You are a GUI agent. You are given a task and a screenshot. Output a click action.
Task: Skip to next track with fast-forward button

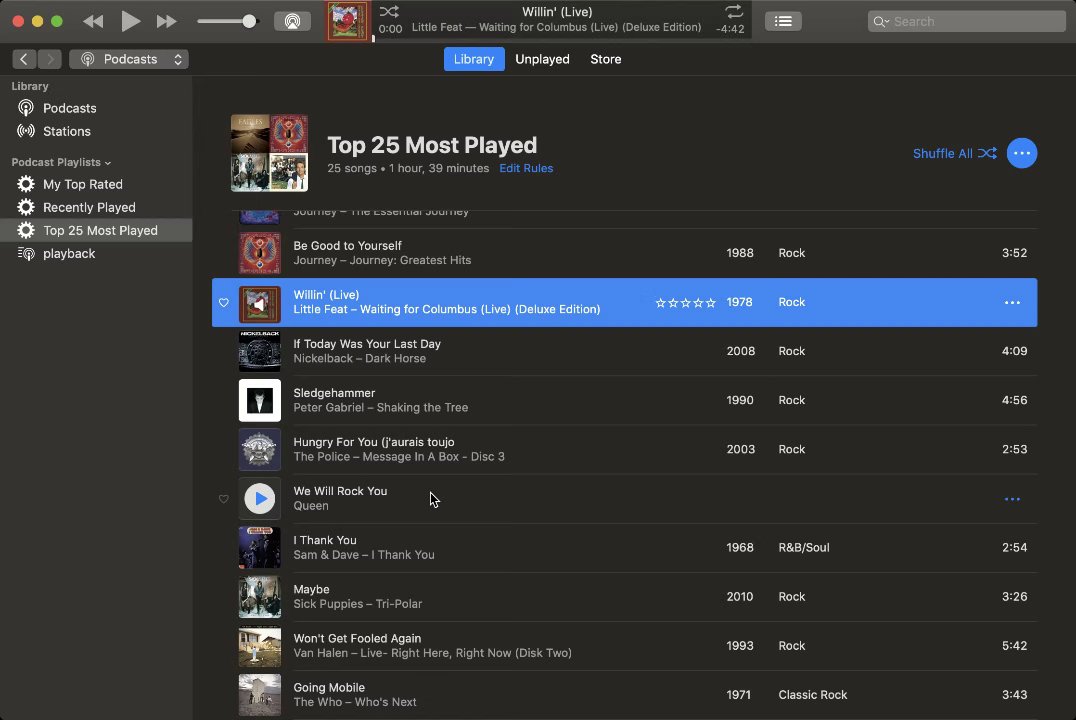point(167,21)
